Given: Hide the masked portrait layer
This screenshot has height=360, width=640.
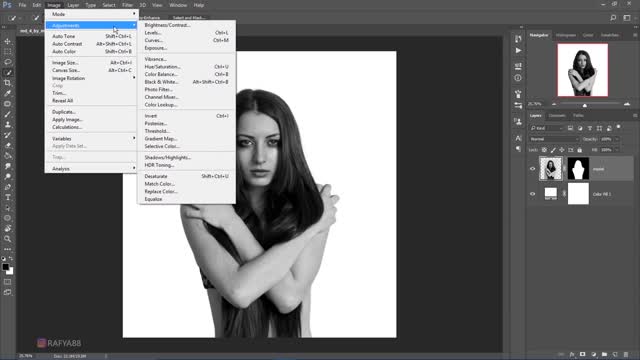Looking at the screenshot, I should coord(532,169).
